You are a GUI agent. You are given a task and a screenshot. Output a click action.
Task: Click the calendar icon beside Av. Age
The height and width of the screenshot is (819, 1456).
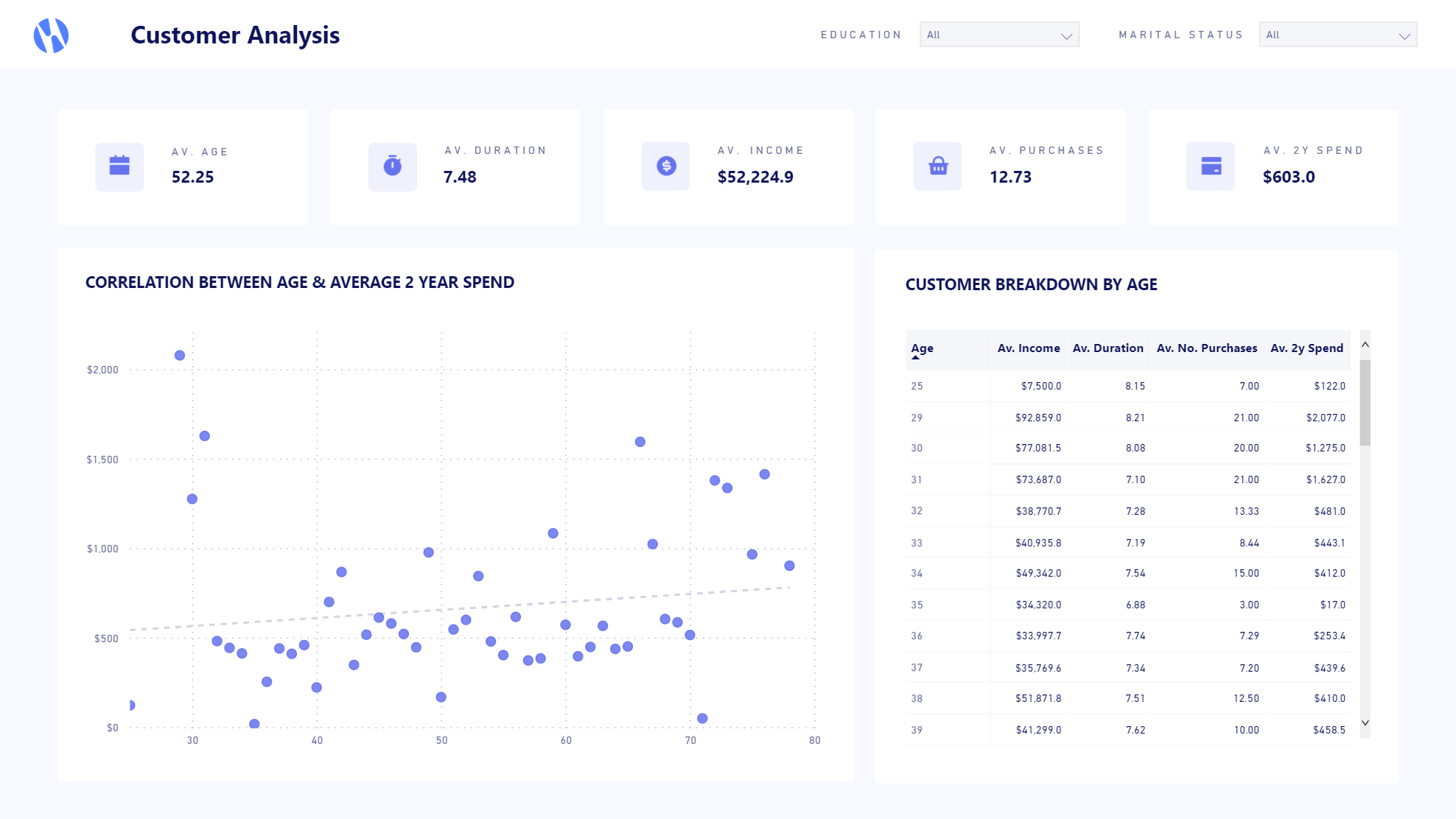coord(119,166)
